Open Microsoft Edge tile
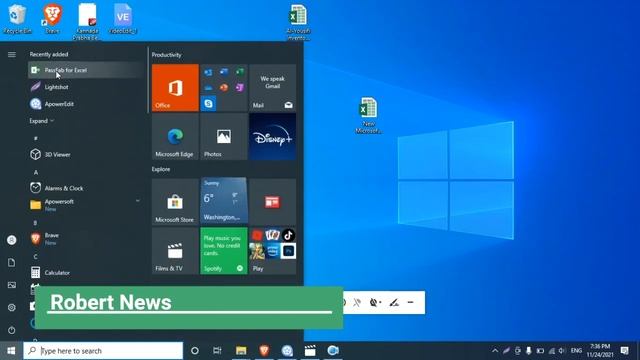Viewport: 640px width, 360px height. (175, 137)
